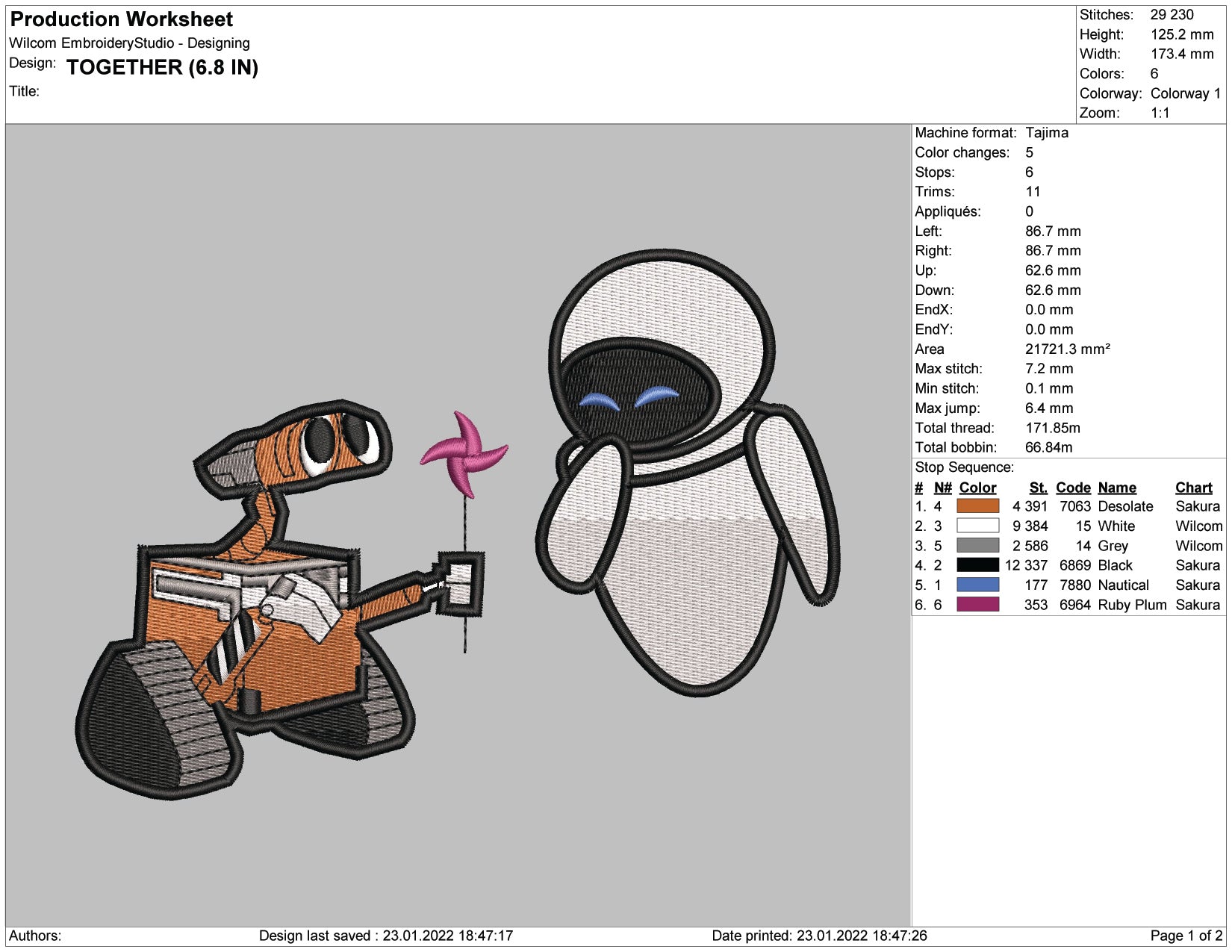Click the Nautical blue color swatch
Viewport: 1232px width, 952px height.
tap(977, 585)
